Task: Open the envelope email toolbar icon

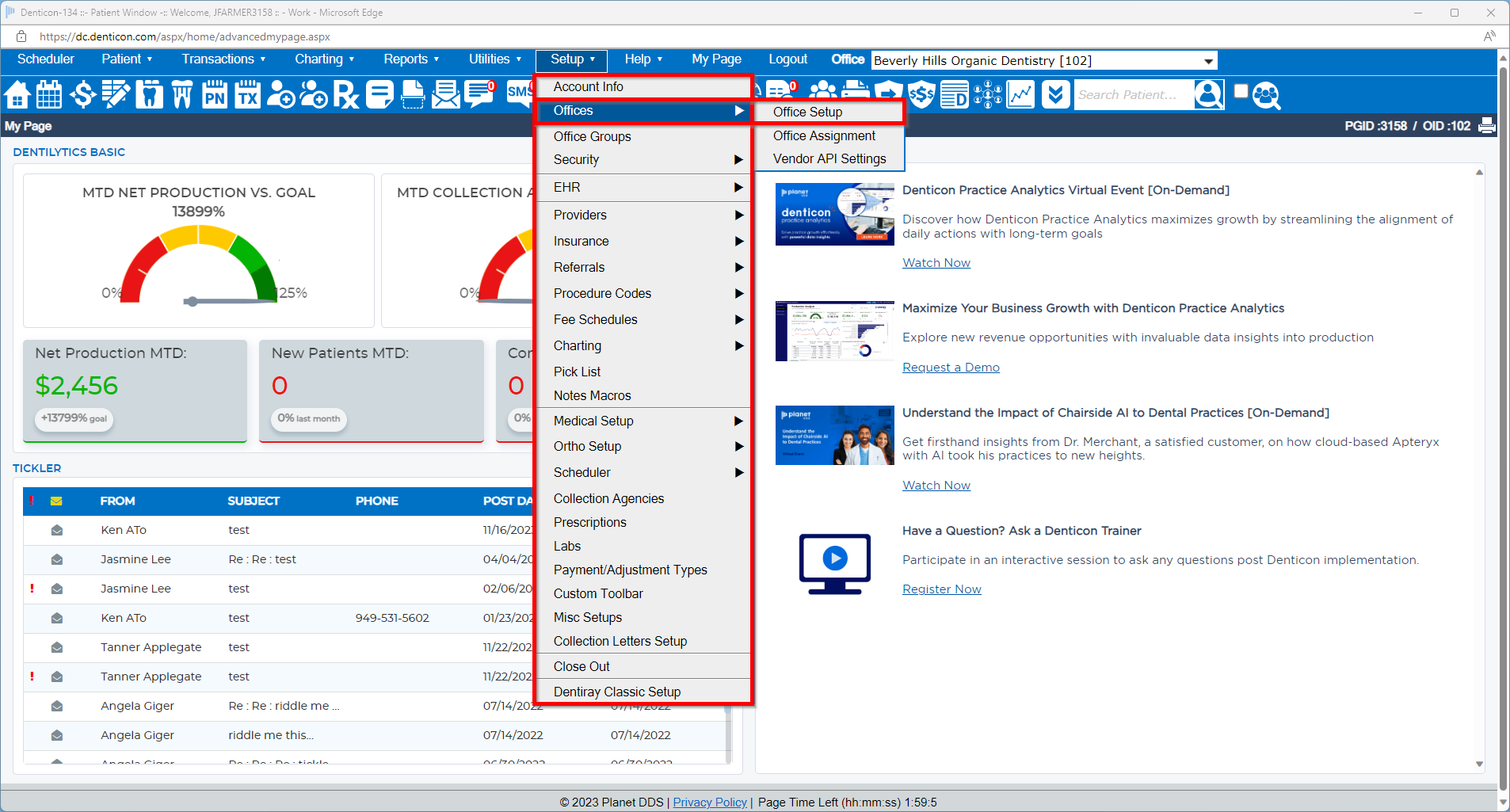Action: [x=446, y=95]
